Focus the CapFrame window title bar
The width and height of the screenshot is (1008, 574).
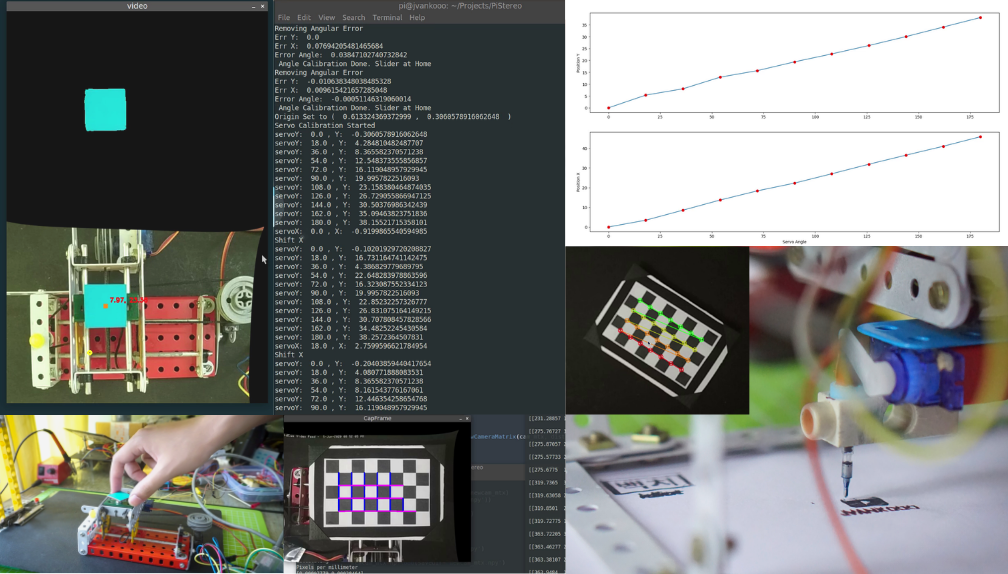(x=377, y=419)
